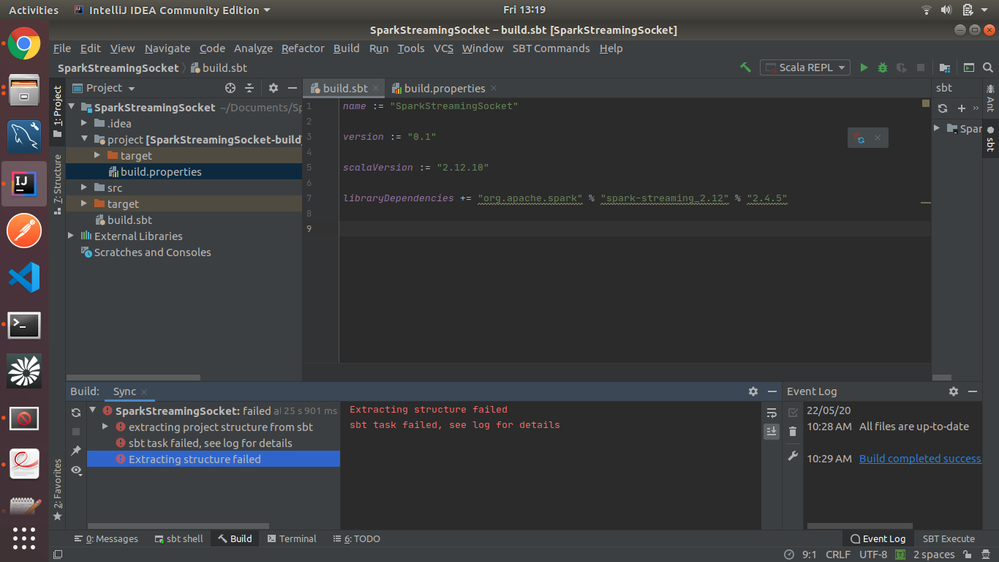Toggle the sbt tool window stripe
This screenshot has width=999, height=562.
[990, 139]
